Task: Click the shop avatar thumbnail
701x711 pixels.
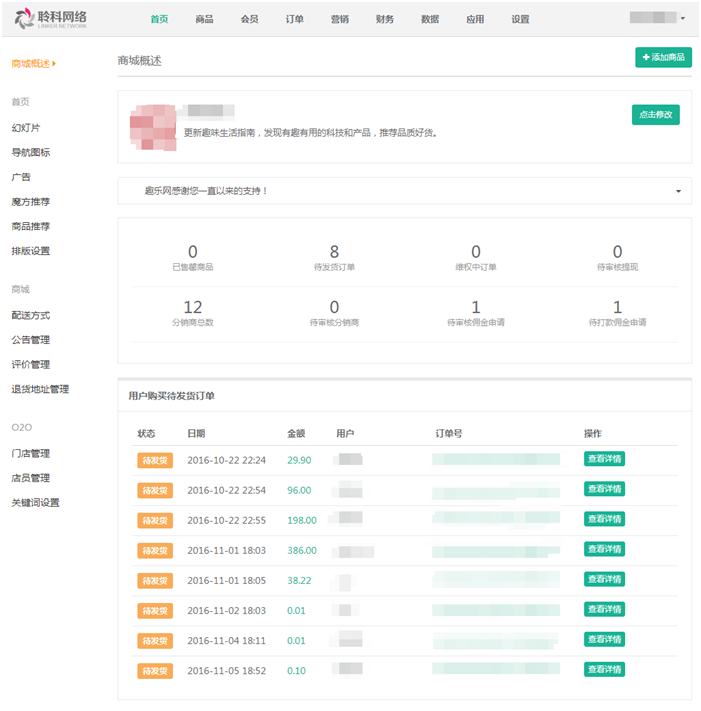Action: point(154,125)
